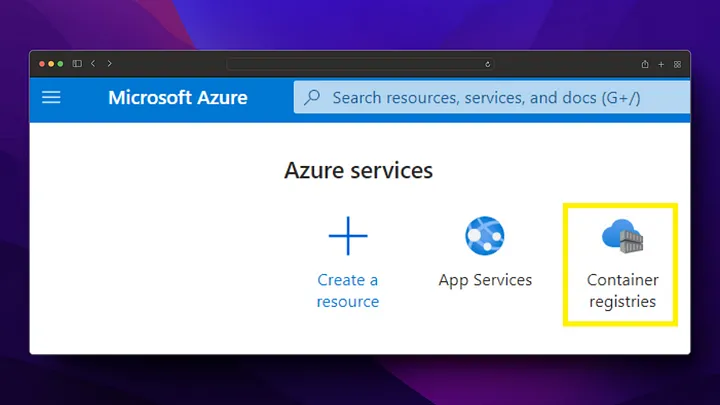
Task: Click the magnifier icon in search bar
Action: [x=312, y=97]
